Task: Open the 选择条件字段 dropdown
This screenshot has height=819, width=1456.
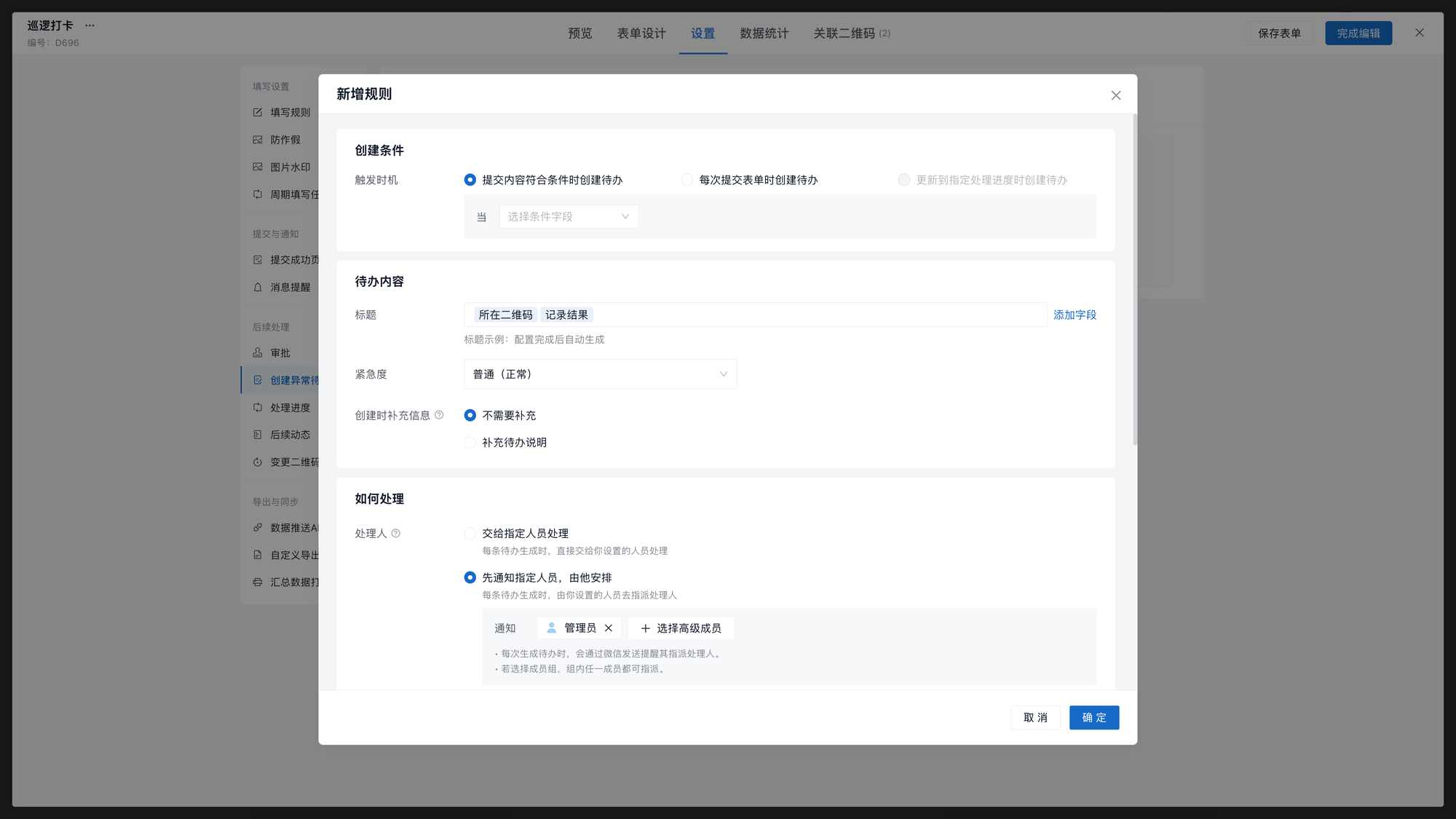Action: (x=569, y=216)
